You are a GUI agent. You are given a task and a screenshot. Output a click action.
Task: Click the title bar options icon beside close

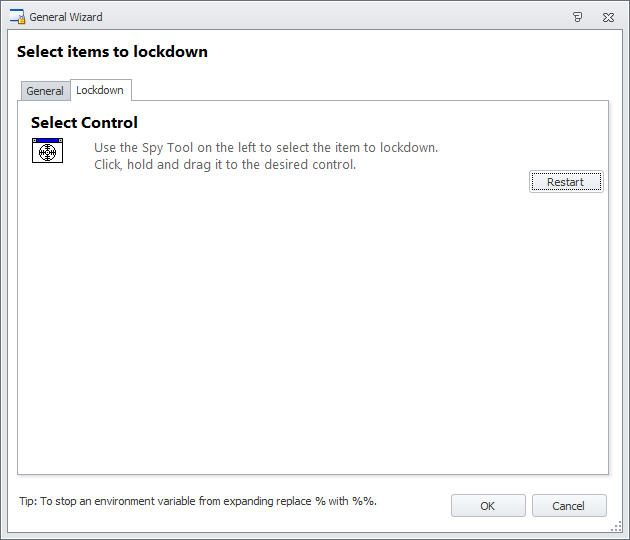(577, 17)
